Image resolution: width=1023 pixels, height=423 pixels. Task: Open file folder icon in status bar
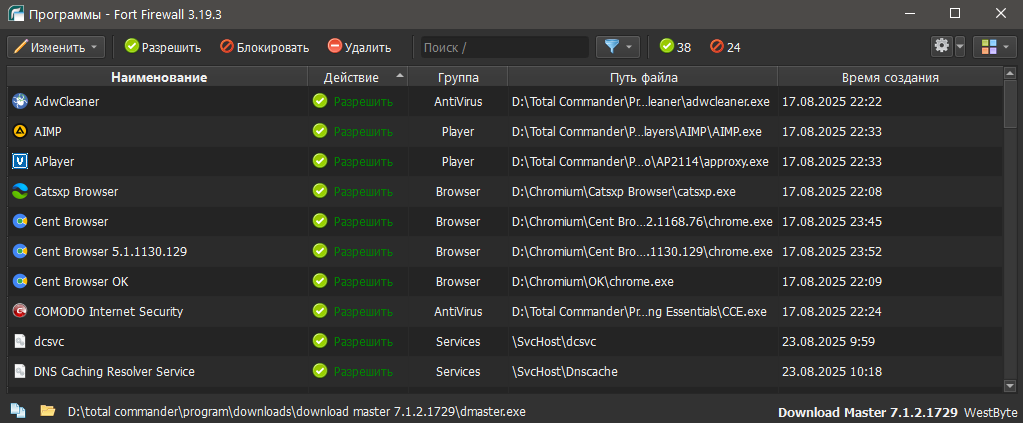(47, 411)
